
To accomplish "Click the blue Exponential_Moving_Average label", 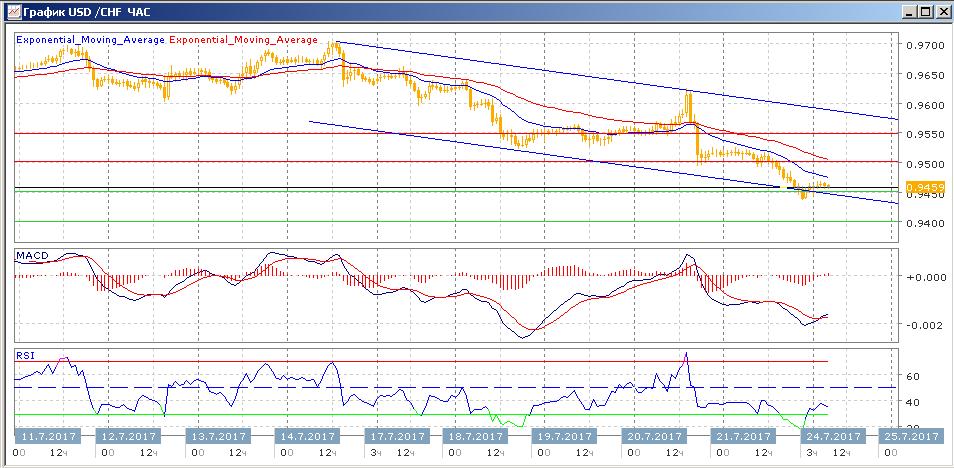I will (x=91, y=40).
